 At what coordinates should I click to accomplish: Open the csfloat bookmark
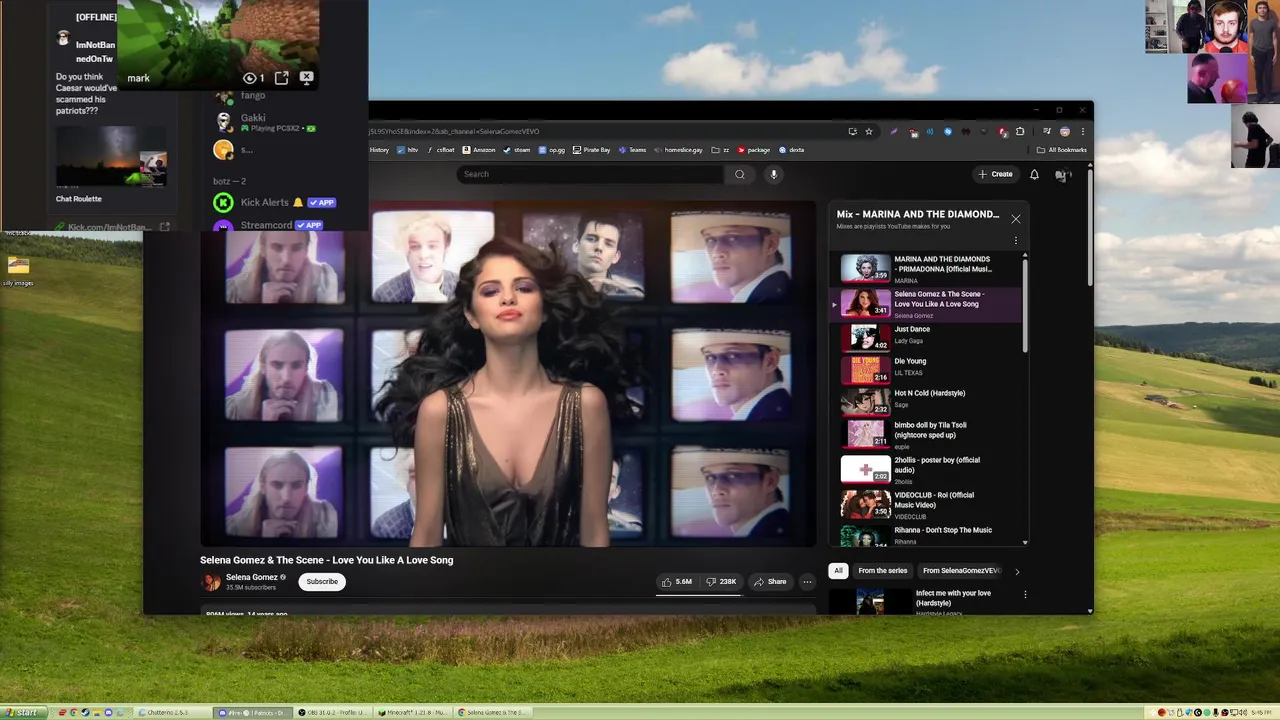point(441,150)
